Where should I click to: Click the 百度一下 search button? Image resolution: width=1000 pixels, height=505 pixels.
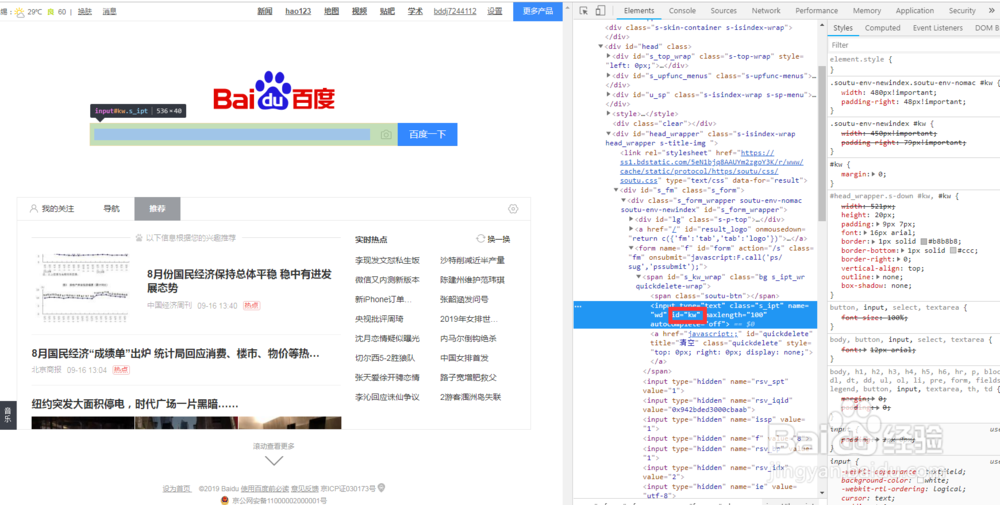point(427,135)
